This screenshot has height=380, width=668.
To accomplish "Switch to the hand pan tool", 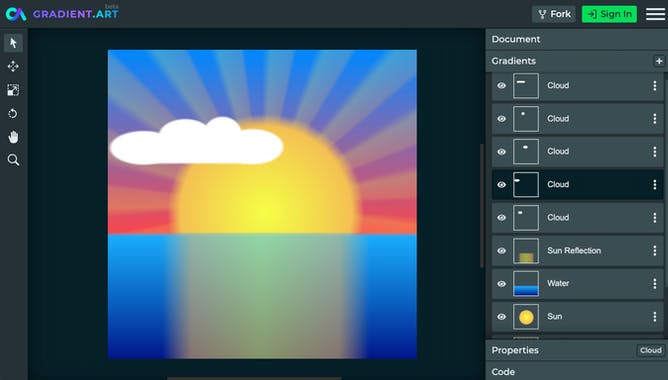I will tap(13, 137).
